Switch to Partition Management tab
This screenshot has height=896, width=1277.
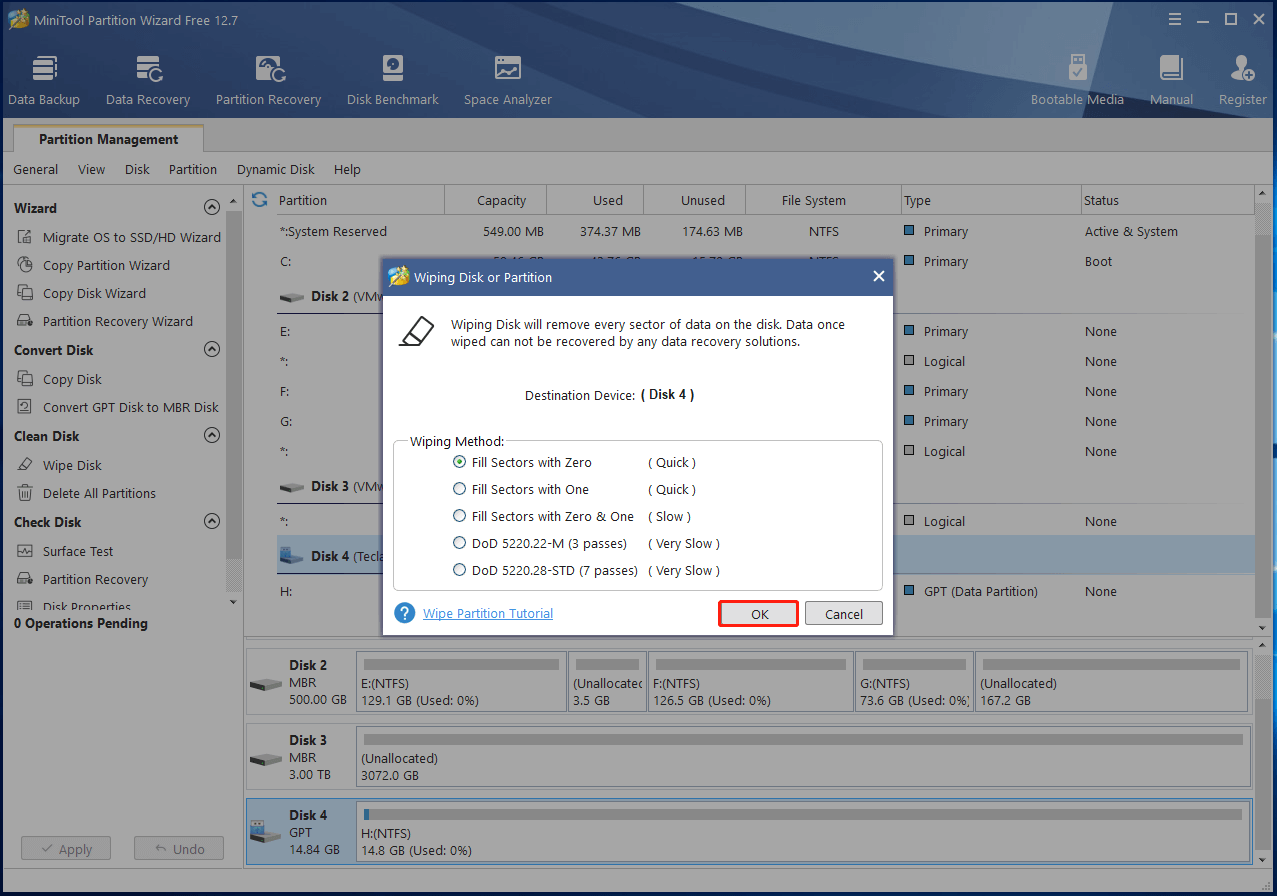point(109,139)
